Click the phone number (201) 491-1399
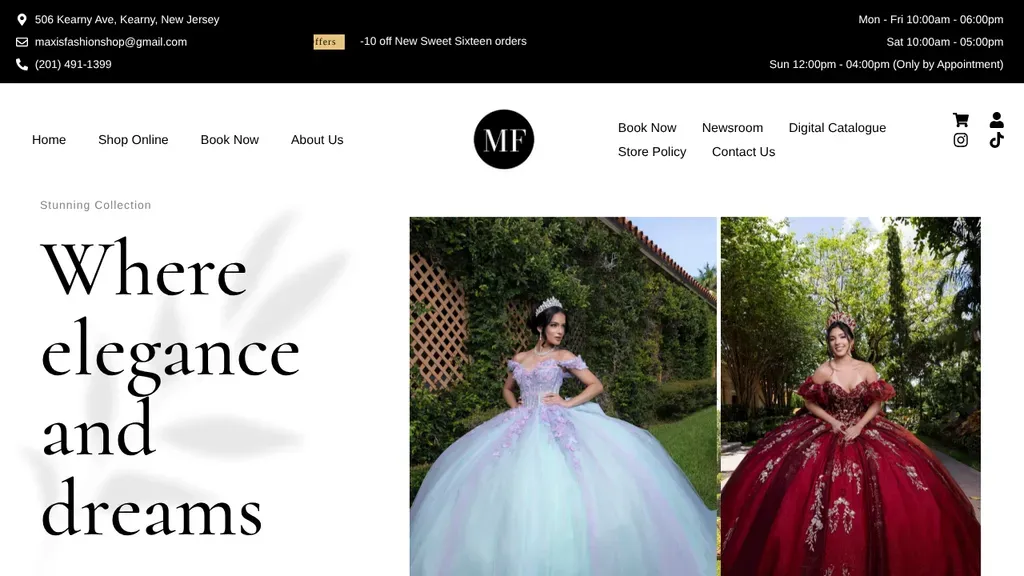1024x576 pixels. (x=73, y=64)
